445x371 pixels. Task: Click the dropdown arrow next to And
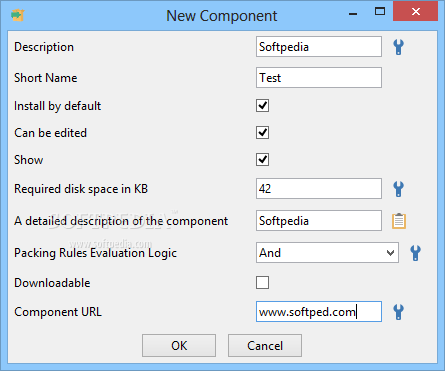[391, 253]
